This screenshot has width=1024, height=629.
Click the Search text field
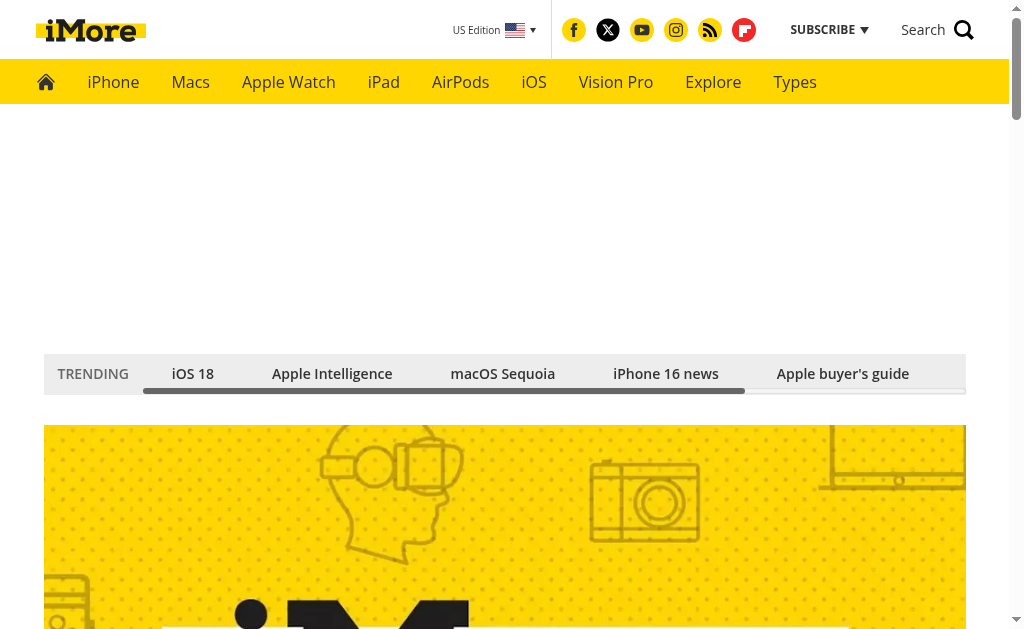pos(923,30)
